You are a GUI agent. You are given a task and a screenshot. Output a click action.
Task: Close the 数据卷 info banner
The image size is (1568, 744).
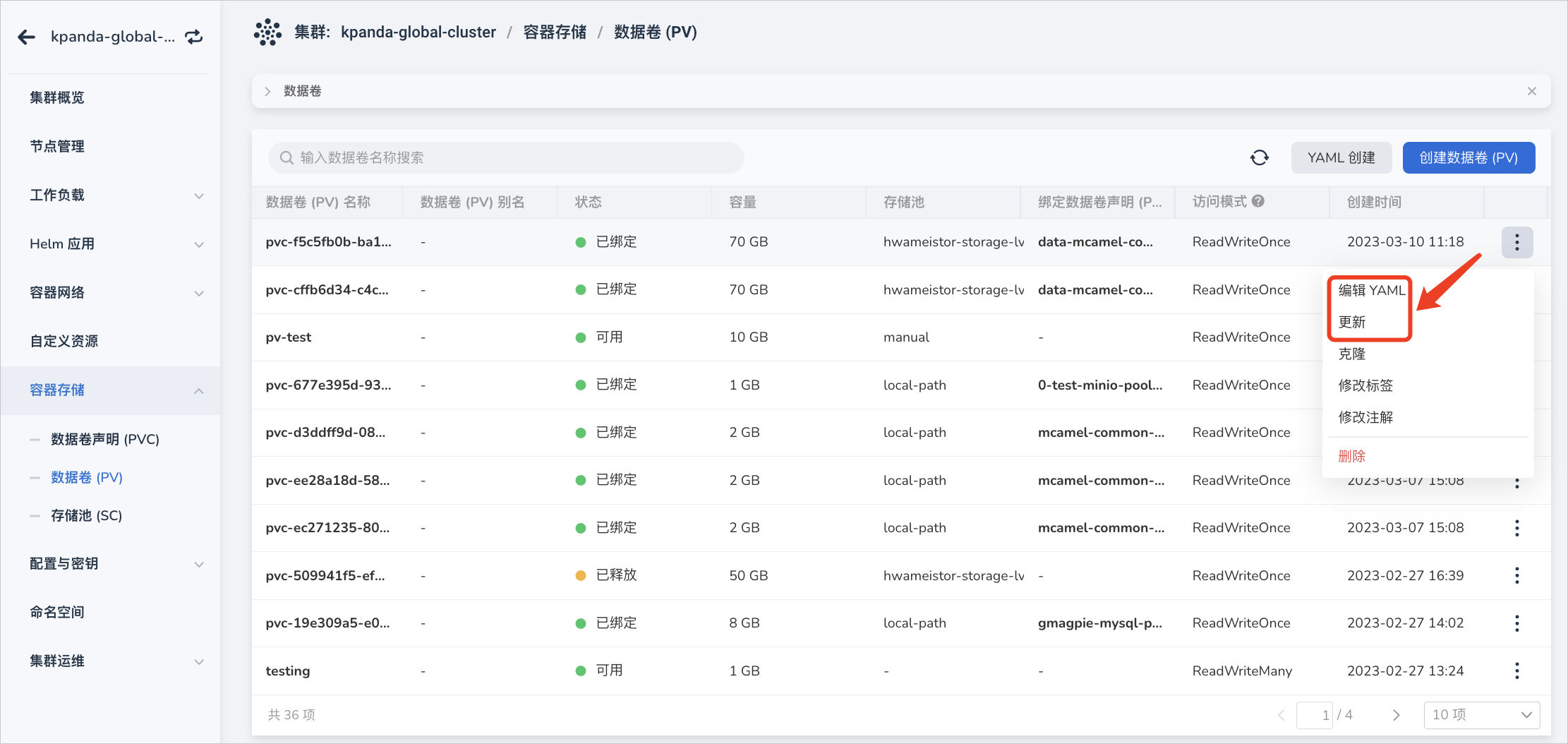point(1532,91)
